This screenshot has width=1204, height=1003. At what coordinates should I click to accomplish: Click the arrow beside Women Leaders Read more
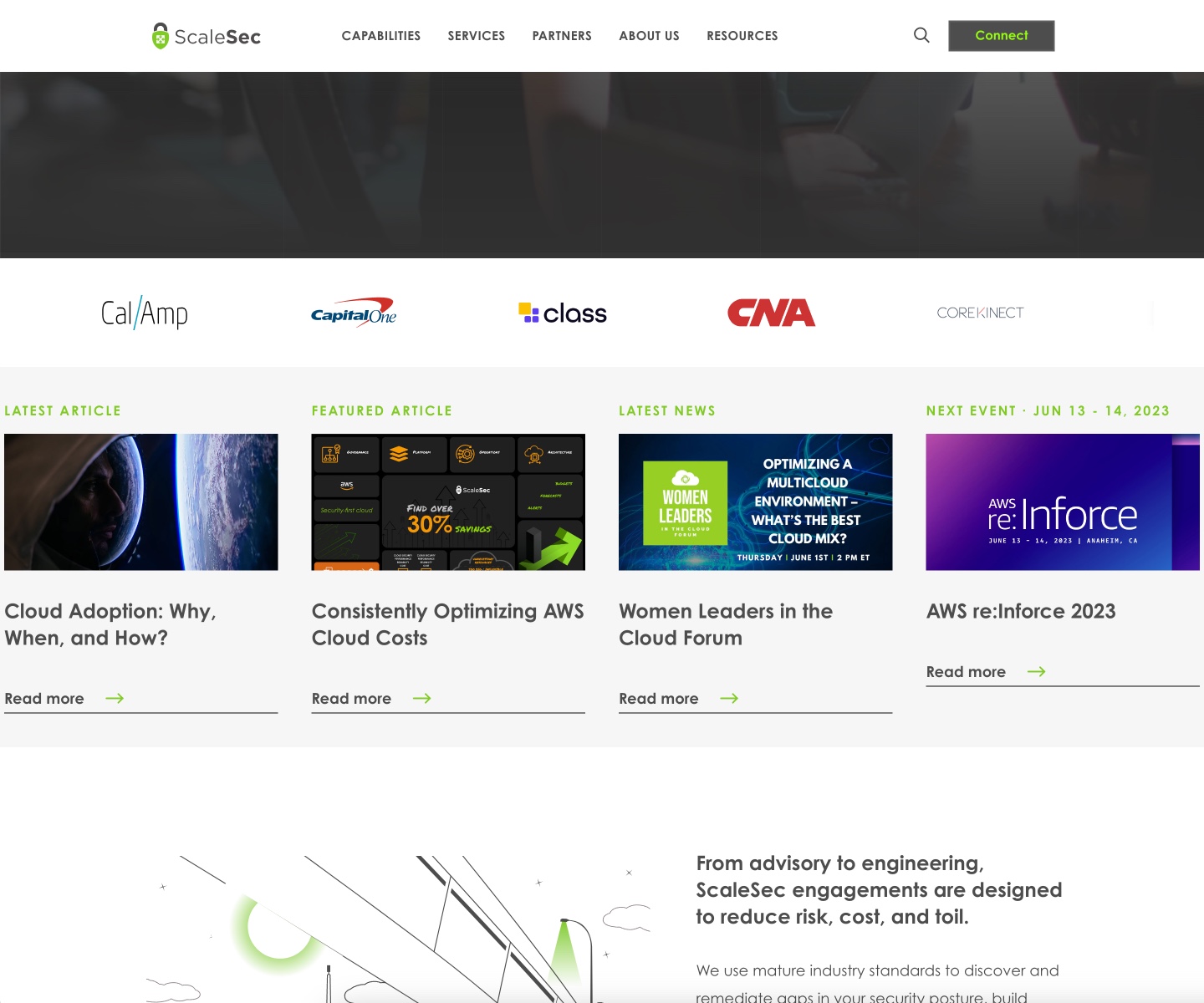pyautogui.click(x=729, y=698)
